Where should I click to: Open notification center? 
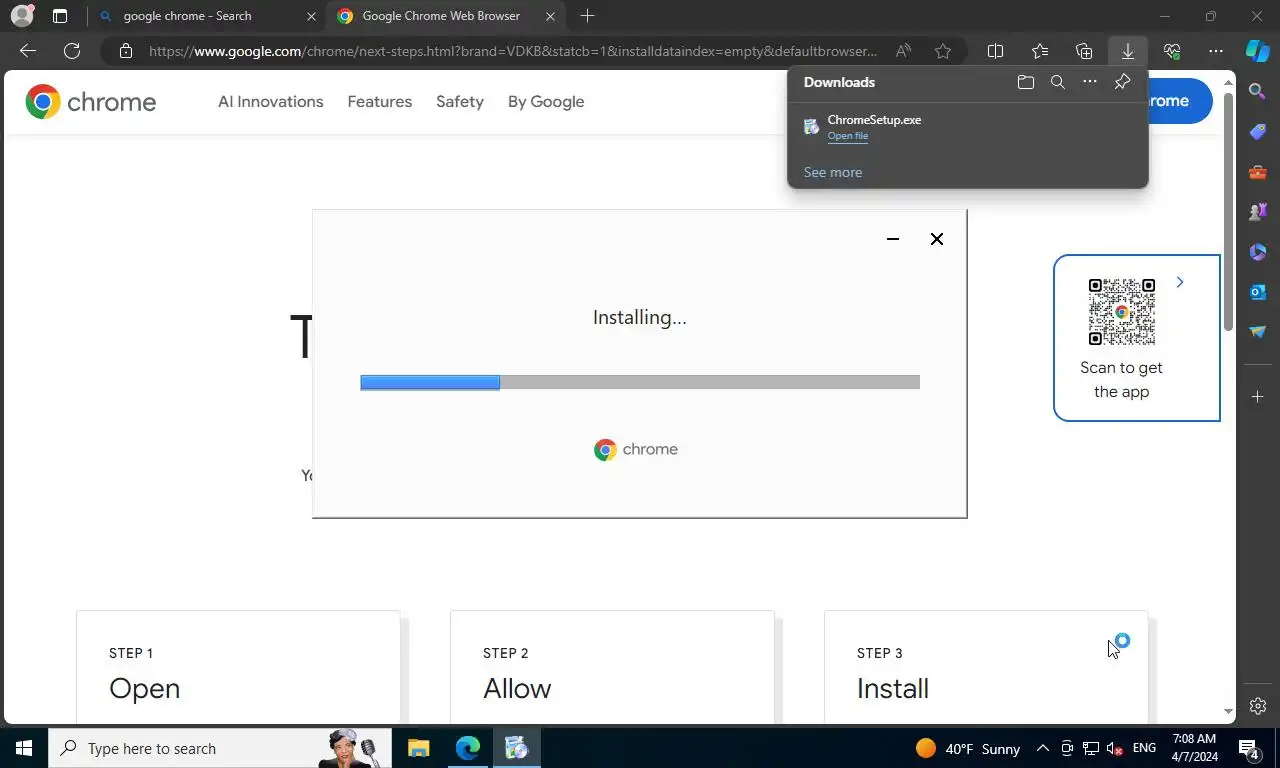point(1250,748)
